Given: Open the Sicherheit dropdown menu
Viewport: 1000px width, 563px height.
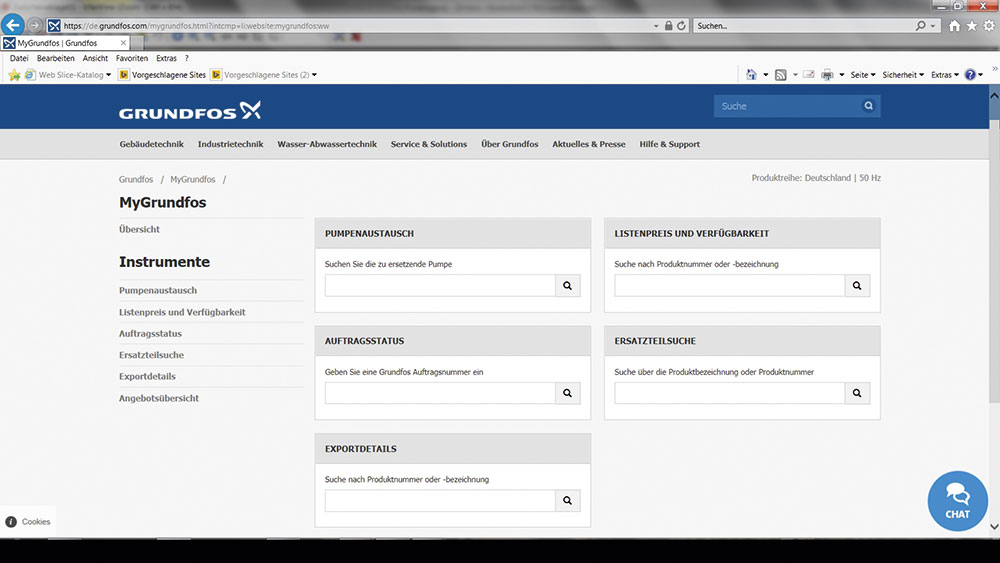Looking at the screenshot, I should 903,75.
